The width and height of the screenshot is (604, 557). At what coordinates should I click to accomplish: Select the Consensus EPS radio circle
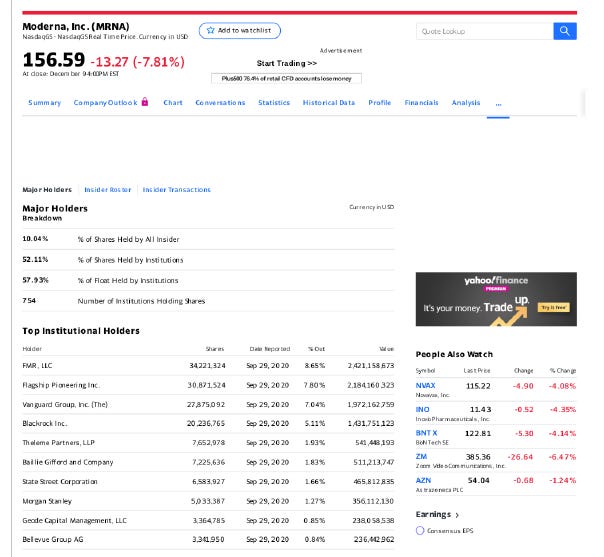420,530
